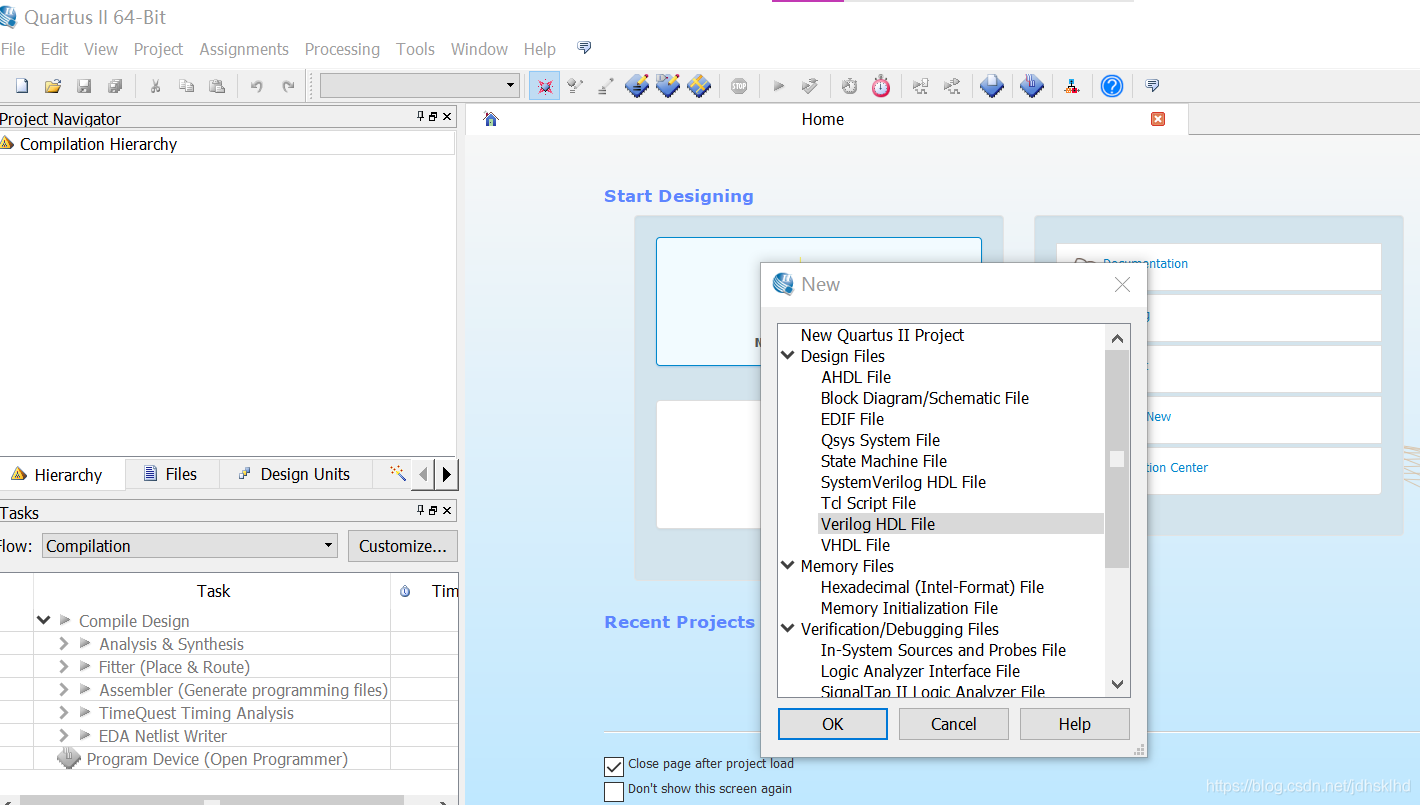Expand the Assembler task

coord(63,690)
